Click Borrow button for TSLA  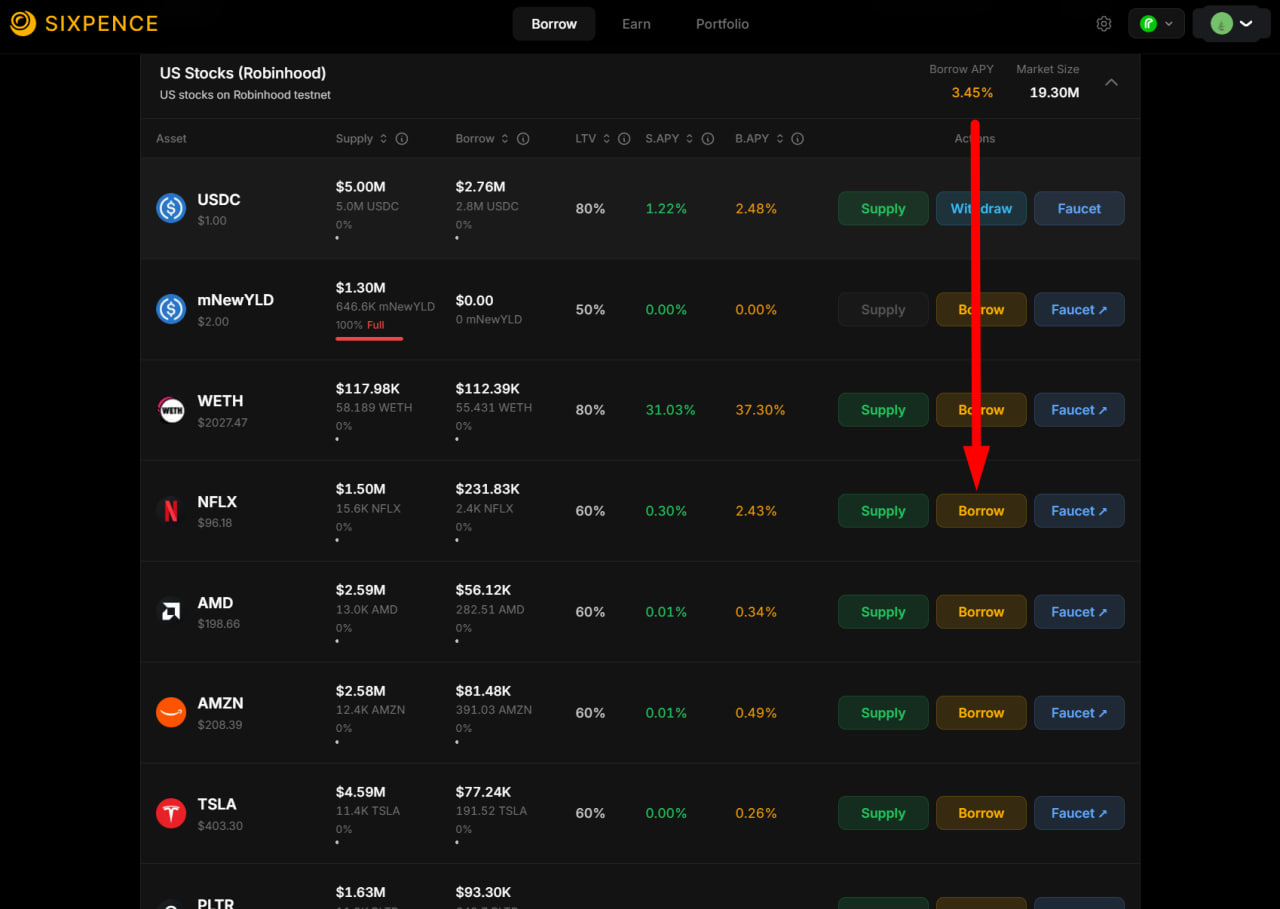point(981,813)
